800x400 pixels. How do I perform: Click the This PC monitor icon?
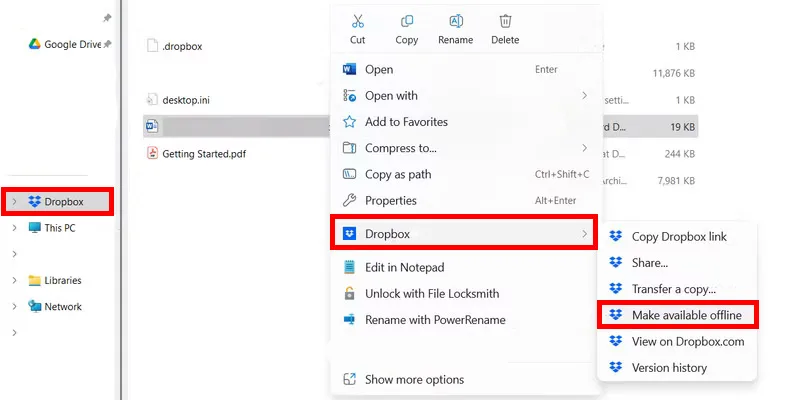[x=35, y=228]
